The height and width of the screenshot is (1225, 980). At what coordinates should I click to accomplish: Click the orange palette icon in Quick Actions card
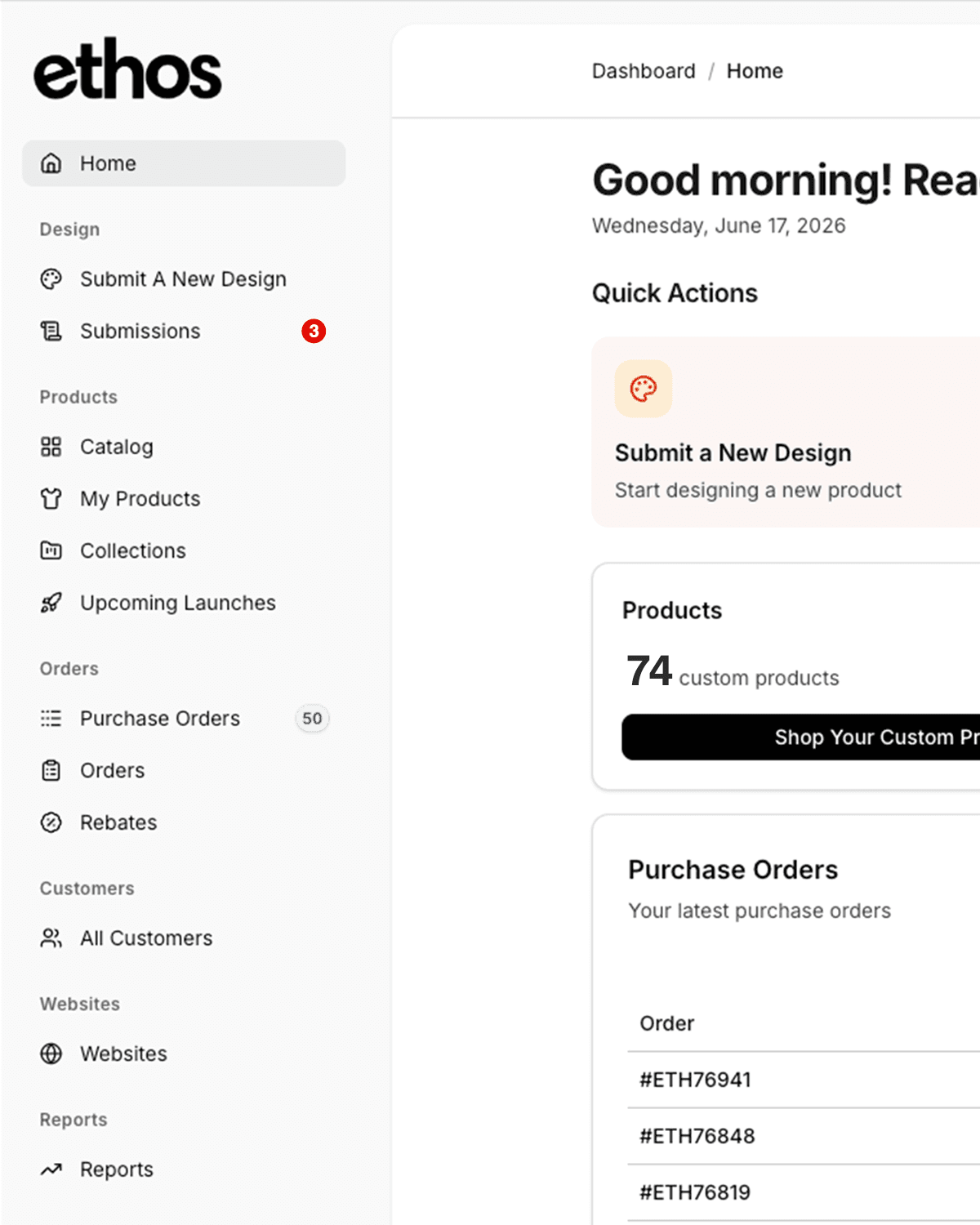click(644, 389)
